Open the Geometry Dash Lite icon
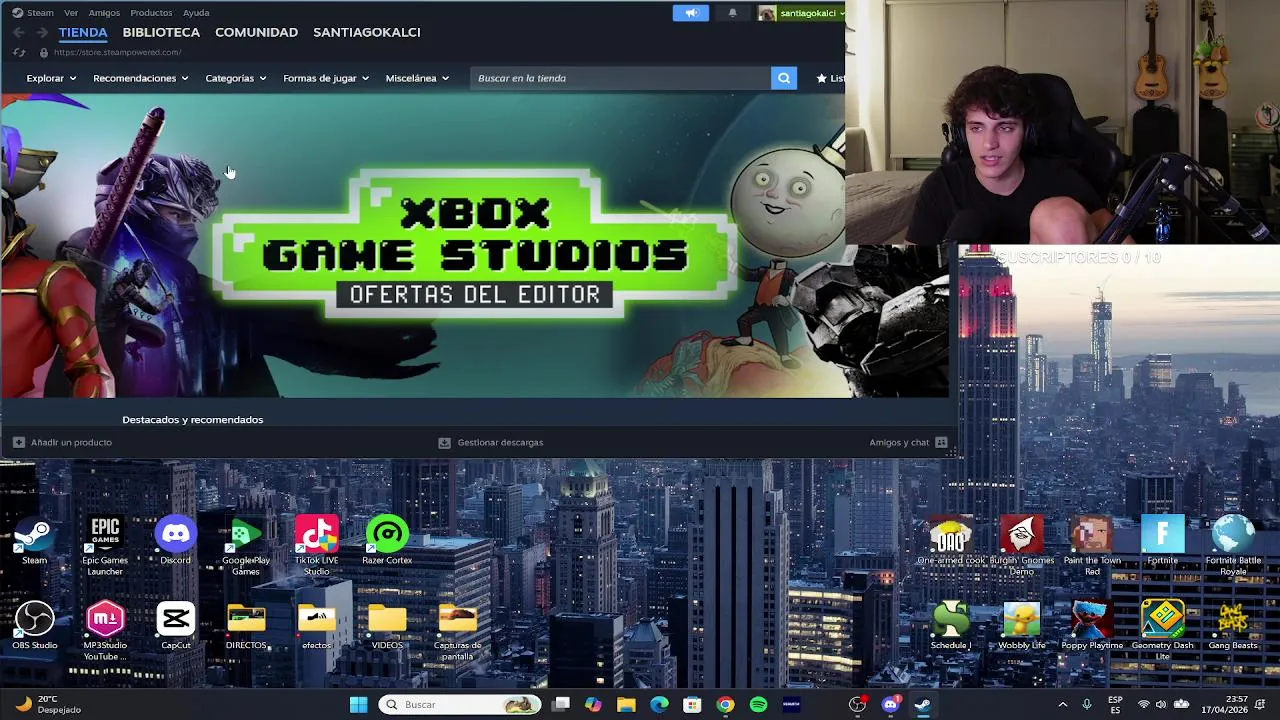1280x720 pixels. (1163, 631)
